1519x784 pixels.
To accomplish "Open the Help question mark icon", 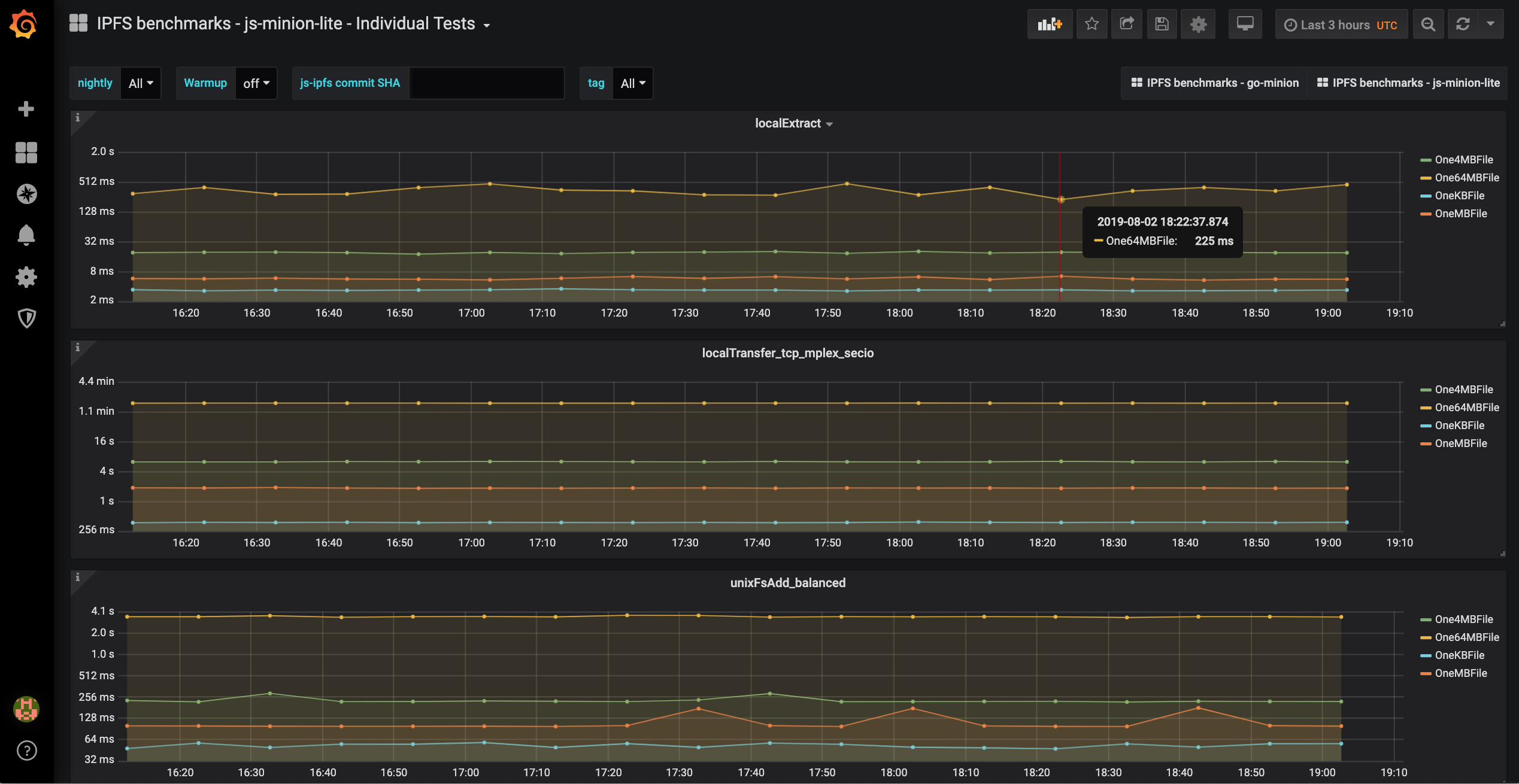I will 26,750.
